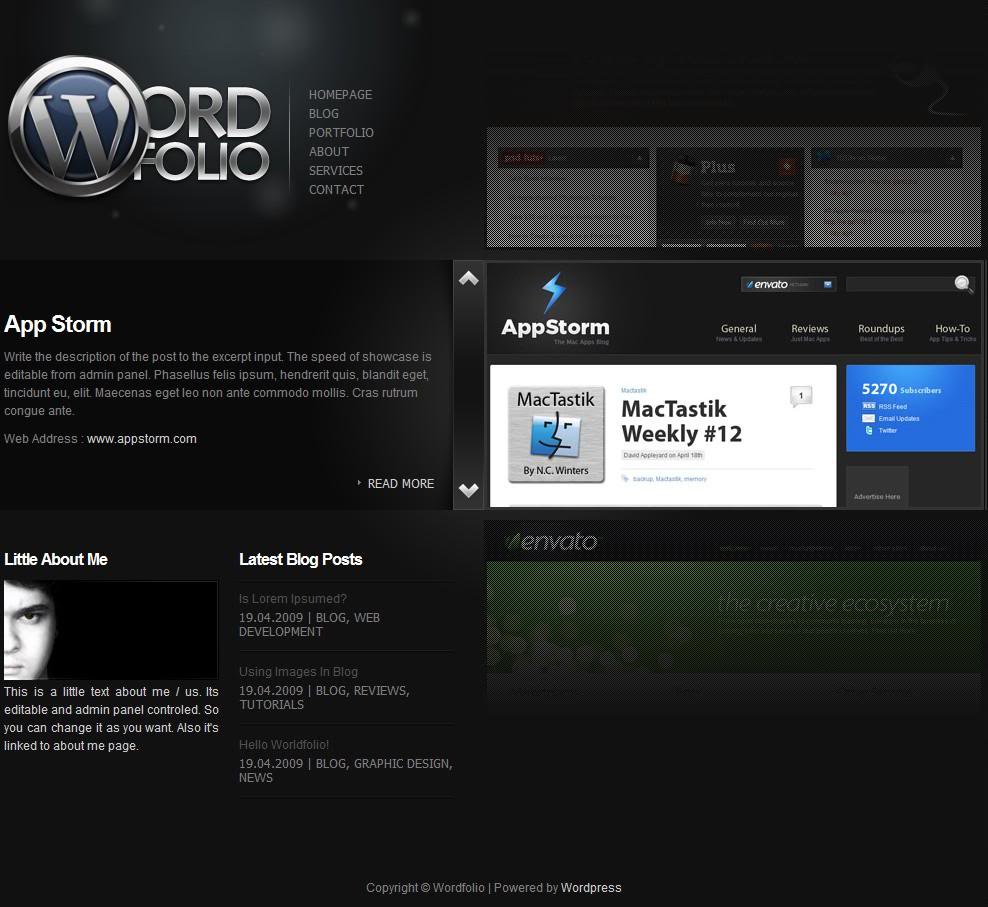The image size is (988, 907).
Task: Click the showcase up arrow
Action: click(468, 278)
